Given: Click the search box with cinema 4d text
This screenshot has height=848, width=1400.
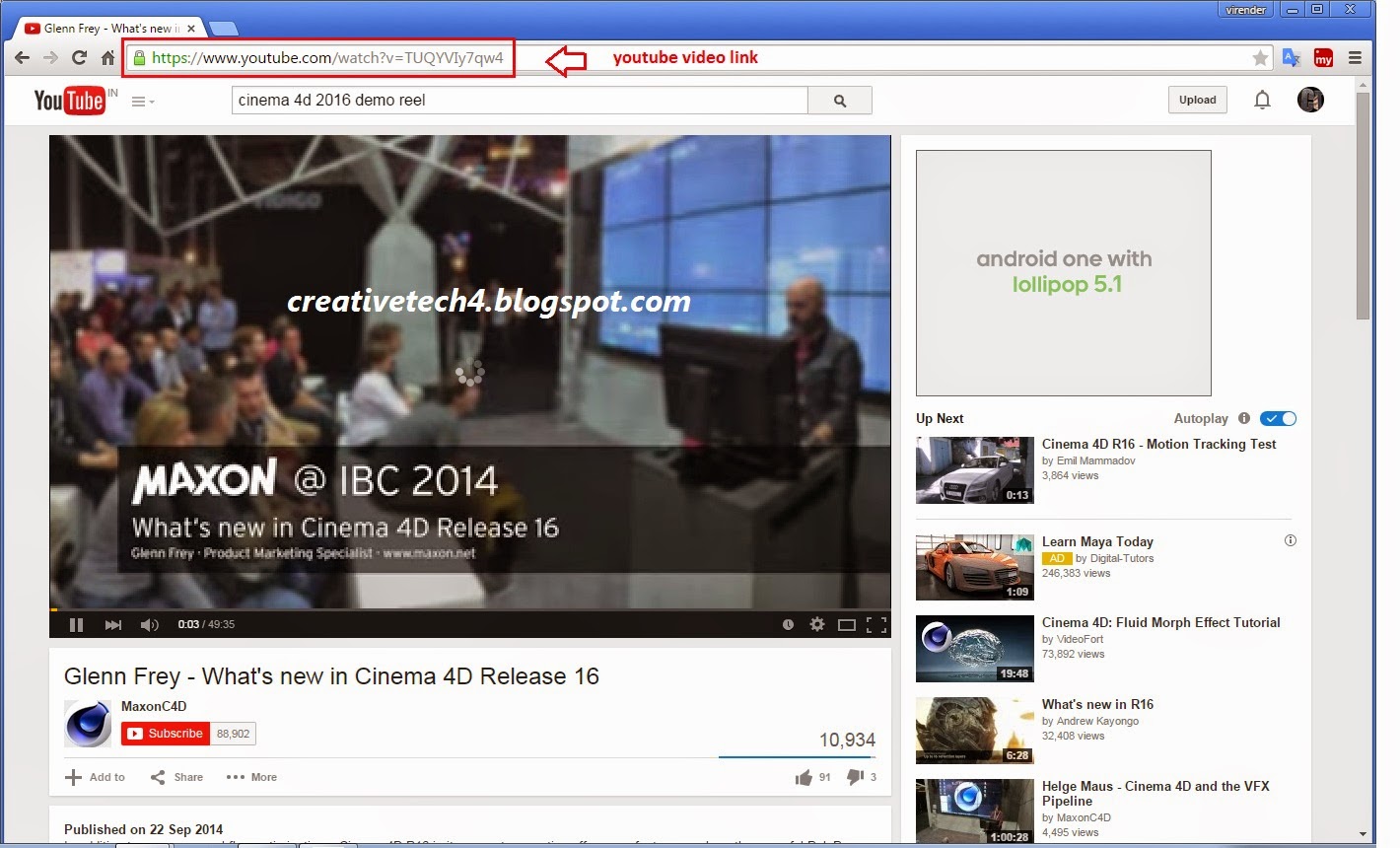Looking at the screenshot, I should point(520,101).
